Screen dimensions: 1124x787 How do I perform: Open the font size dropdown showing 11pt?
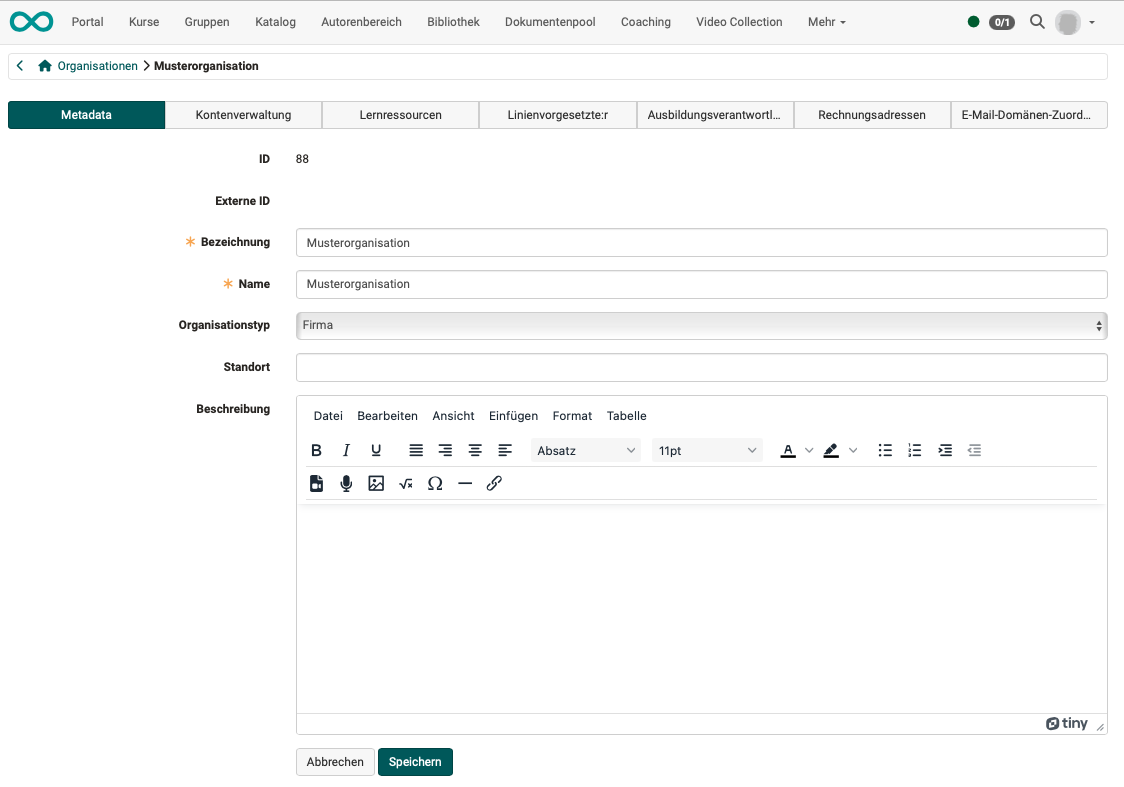(x=707, y=450)
